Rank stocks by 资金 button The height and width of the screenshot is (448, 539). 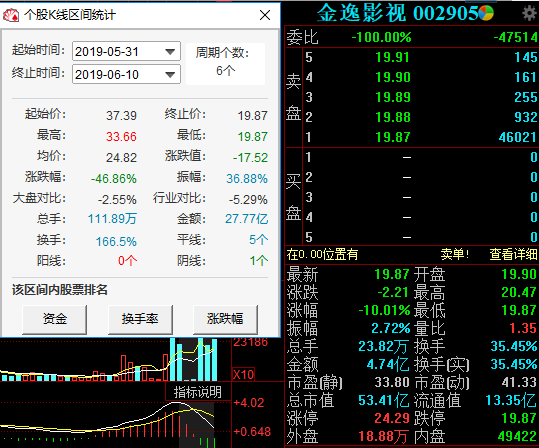54,319
